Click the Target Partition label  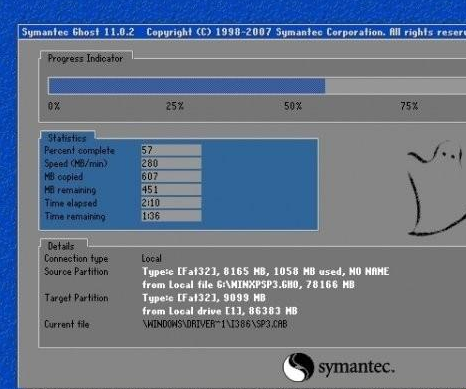click(x=76, y=298)
